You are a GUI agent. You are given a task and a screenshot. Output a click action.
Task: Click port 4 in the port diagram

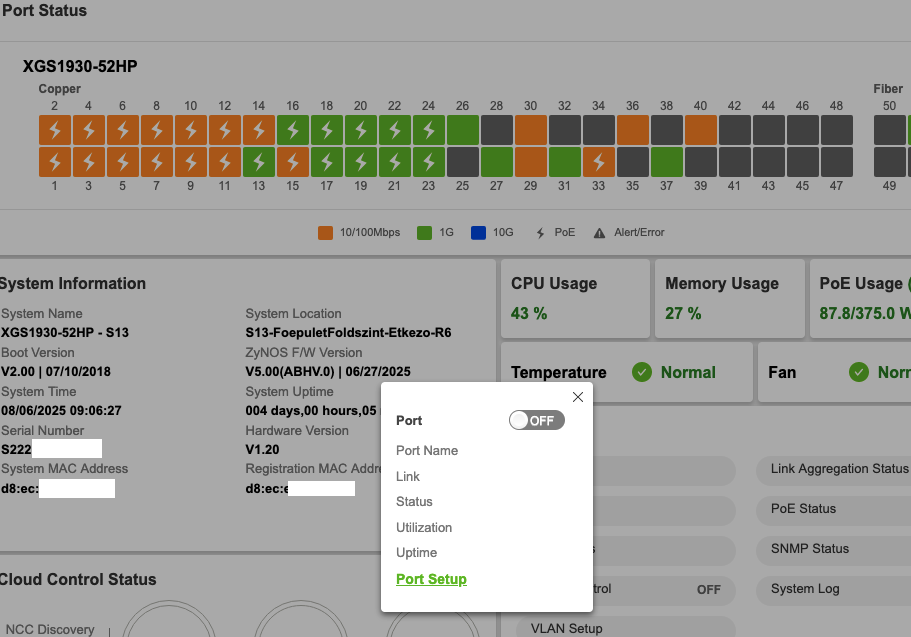pos(89,130)
